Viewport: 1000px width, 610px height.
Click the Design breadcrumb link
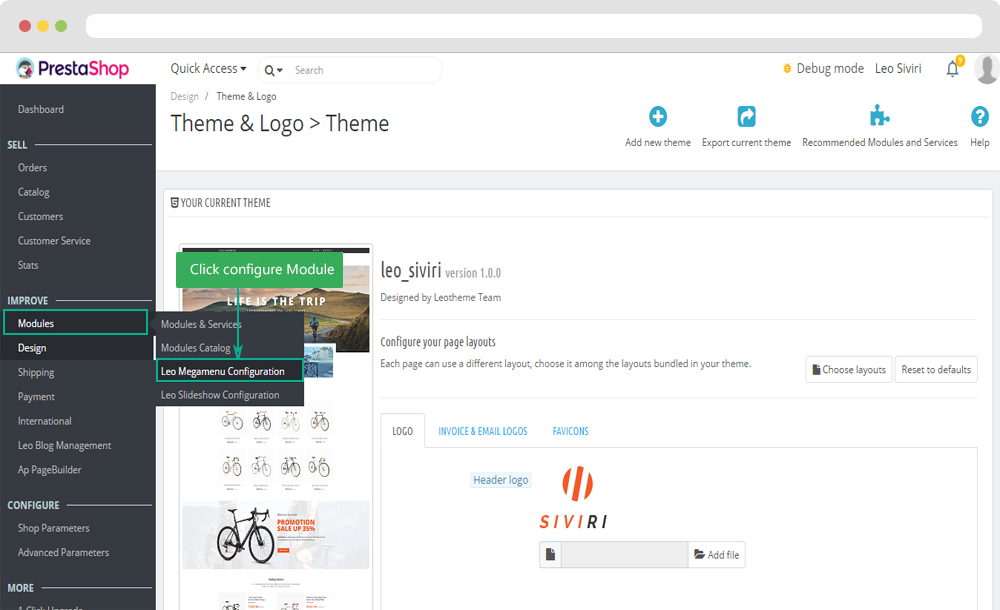(x=184, y=96)
